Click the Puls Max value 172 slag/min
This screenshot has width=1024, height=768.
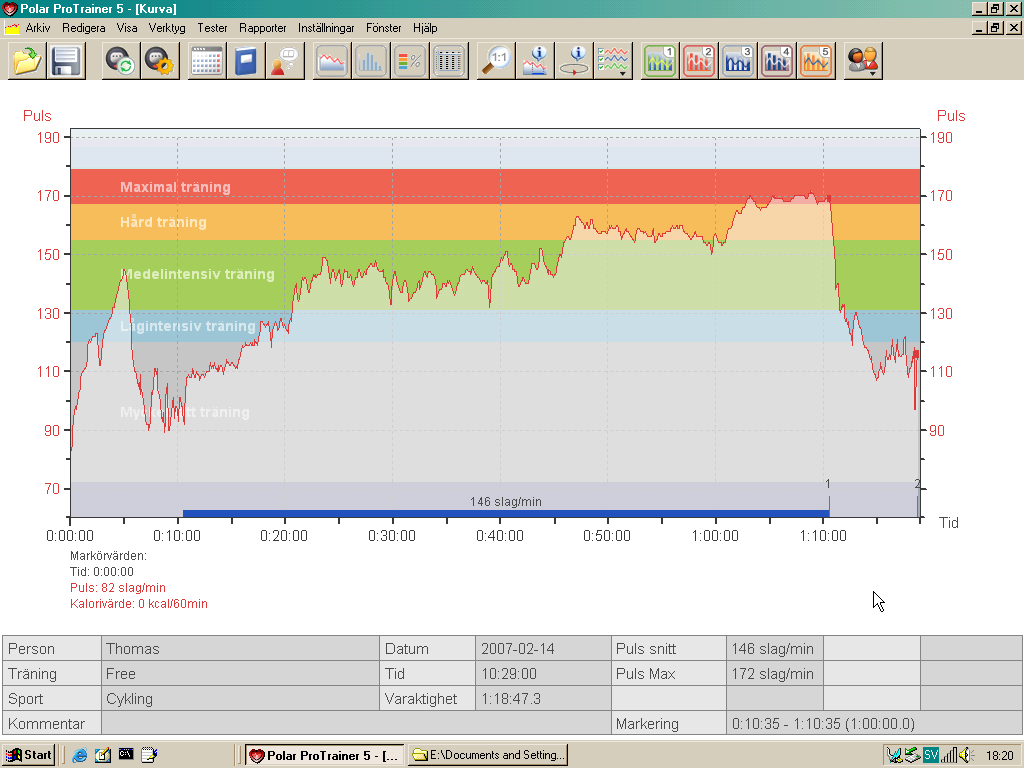[x=774, y=673]
